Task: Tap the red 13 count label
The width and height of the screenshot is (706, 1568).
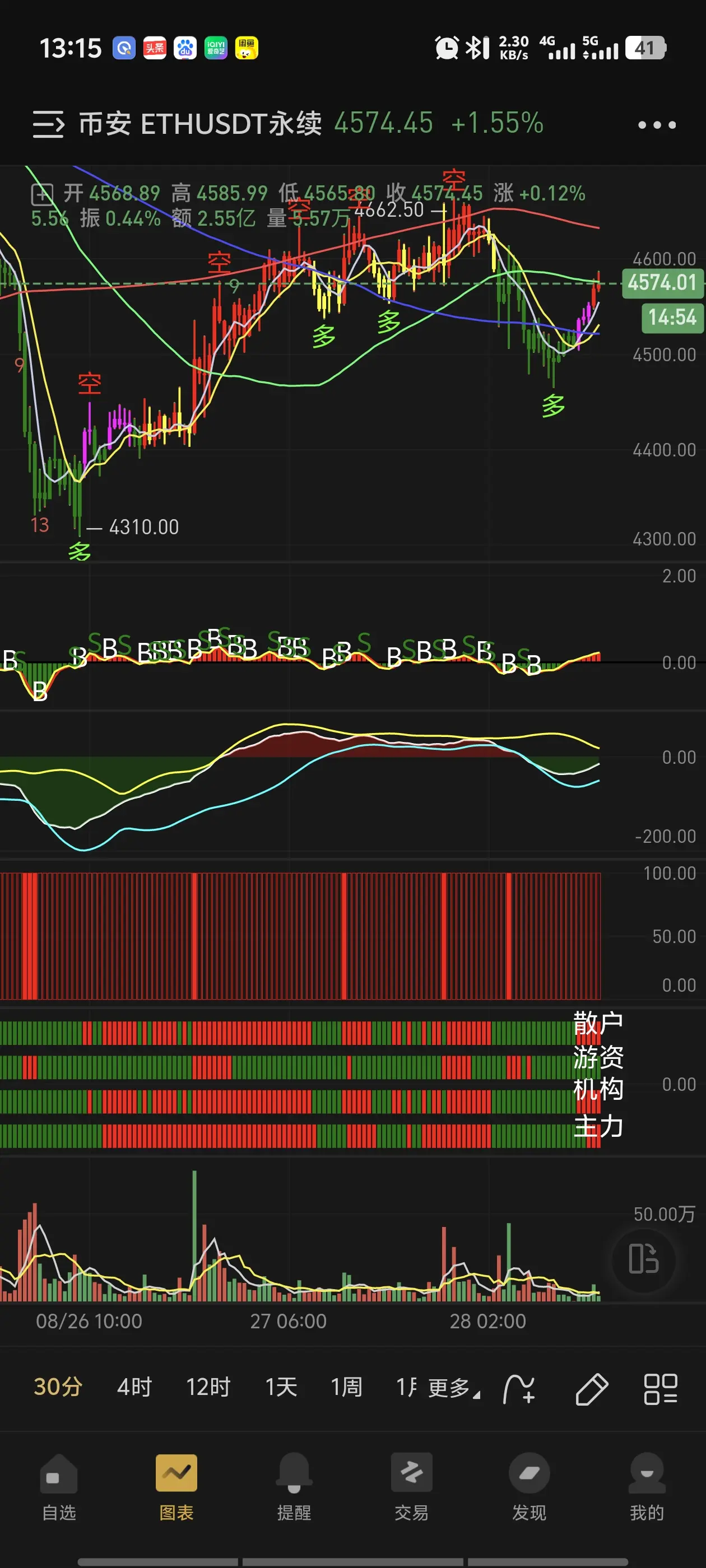Action: tap(40, 525)
